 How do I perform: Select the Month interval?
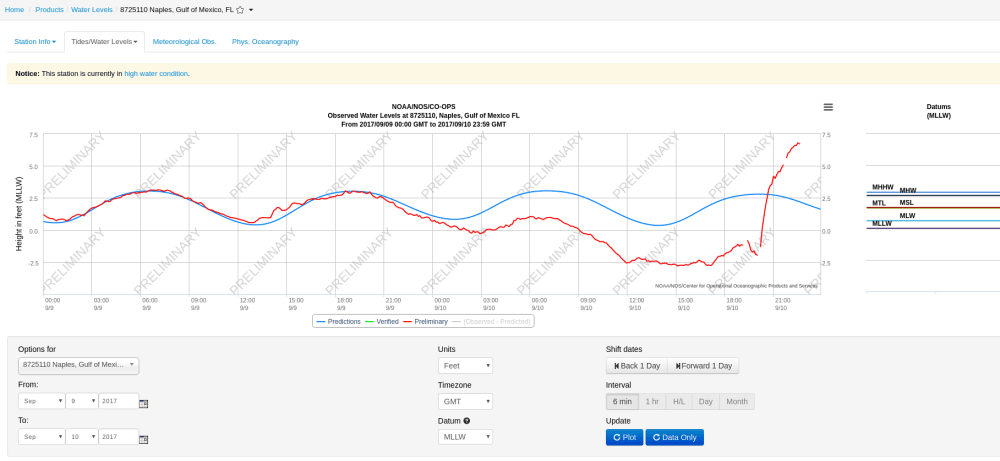pyautogui.click(x=737, y=402)
